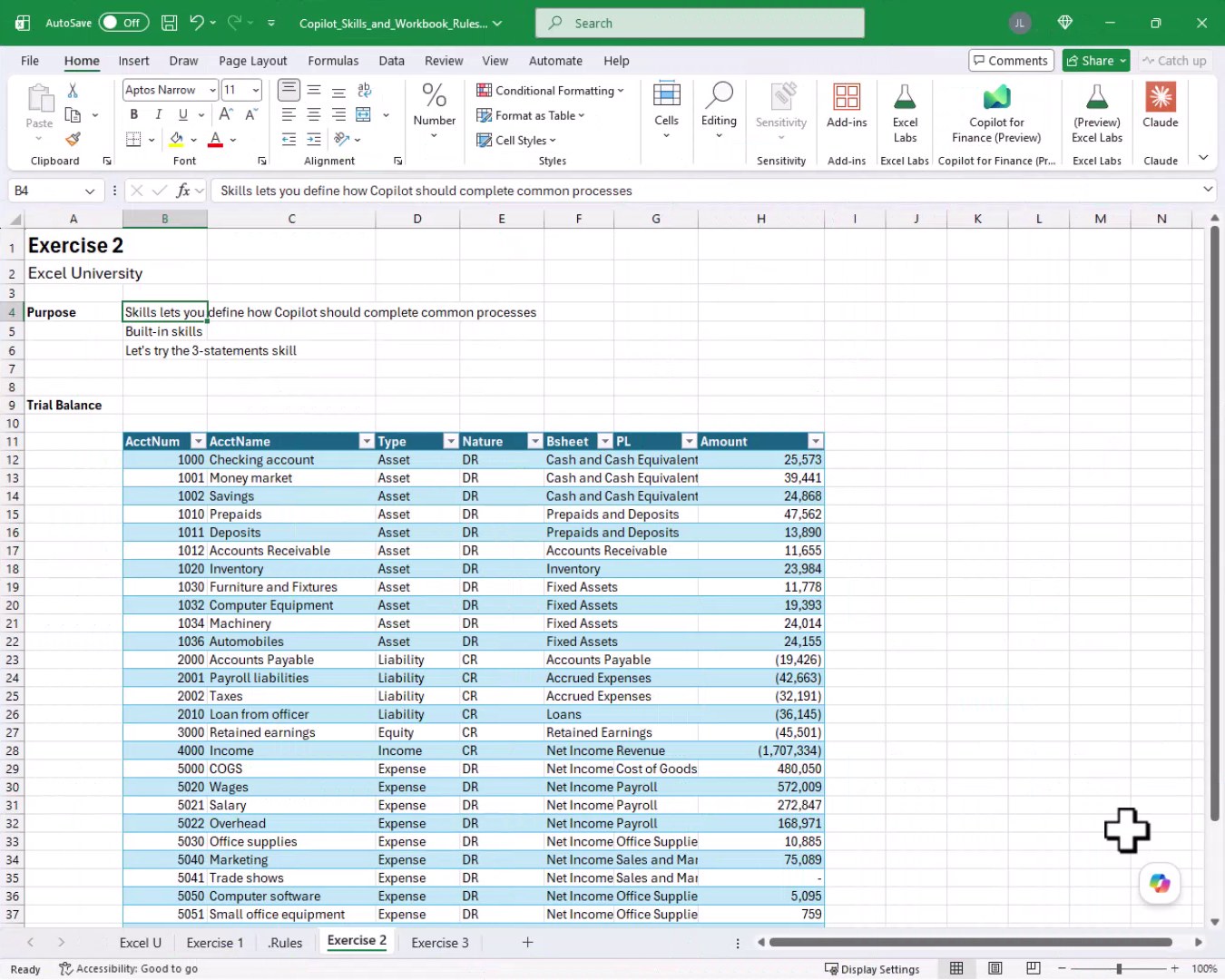Click in the Search box

(700, 23)
